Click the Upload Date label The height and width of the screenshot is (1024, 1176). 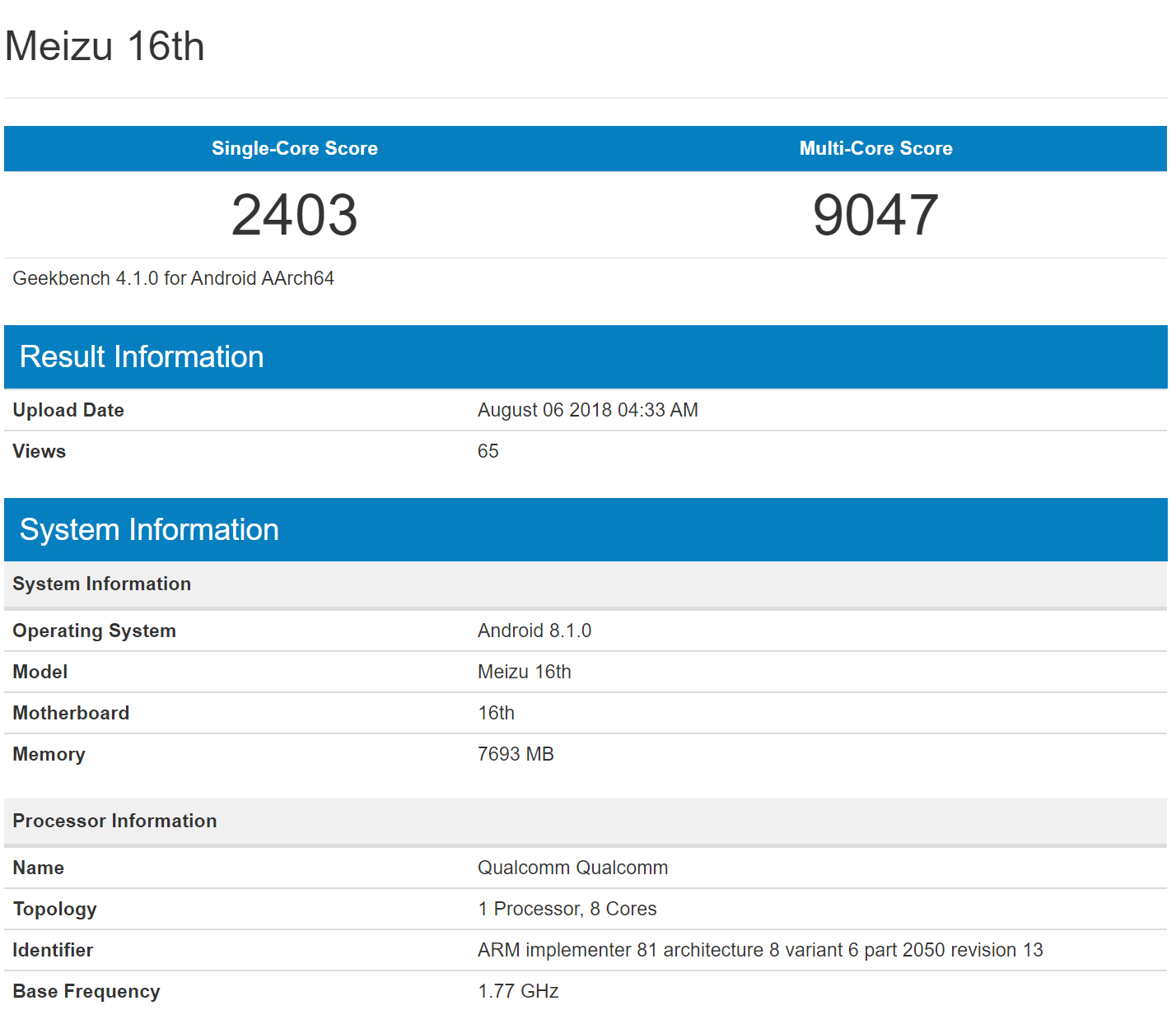(x=68, y=410)
